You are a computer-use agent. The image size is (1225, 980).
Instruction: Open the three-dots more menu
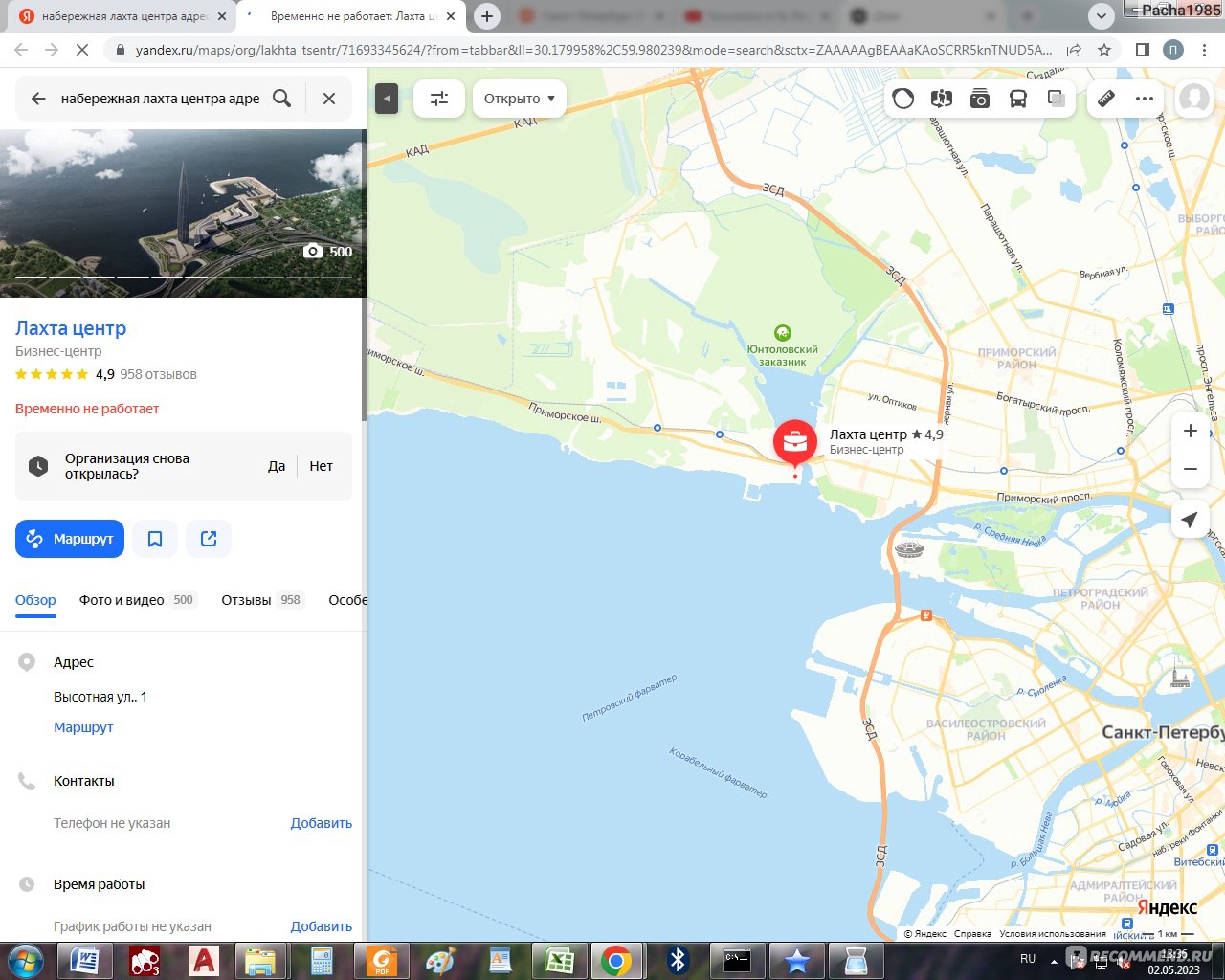(1145, 98)
